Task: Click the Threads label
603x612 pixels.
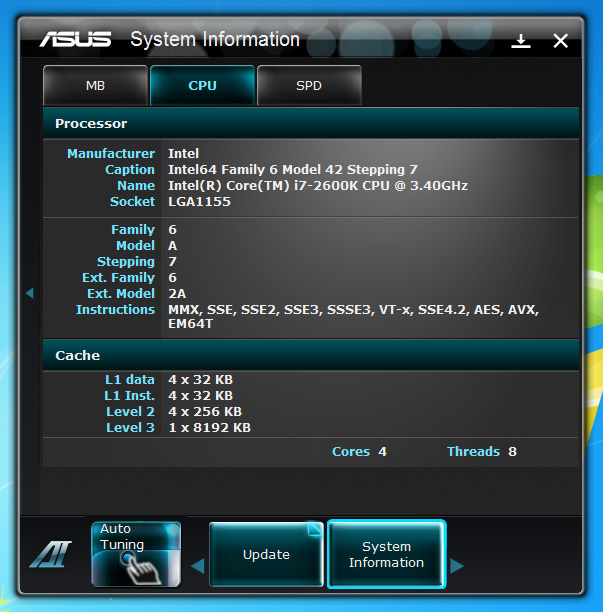Action: [x=473, y=452]
